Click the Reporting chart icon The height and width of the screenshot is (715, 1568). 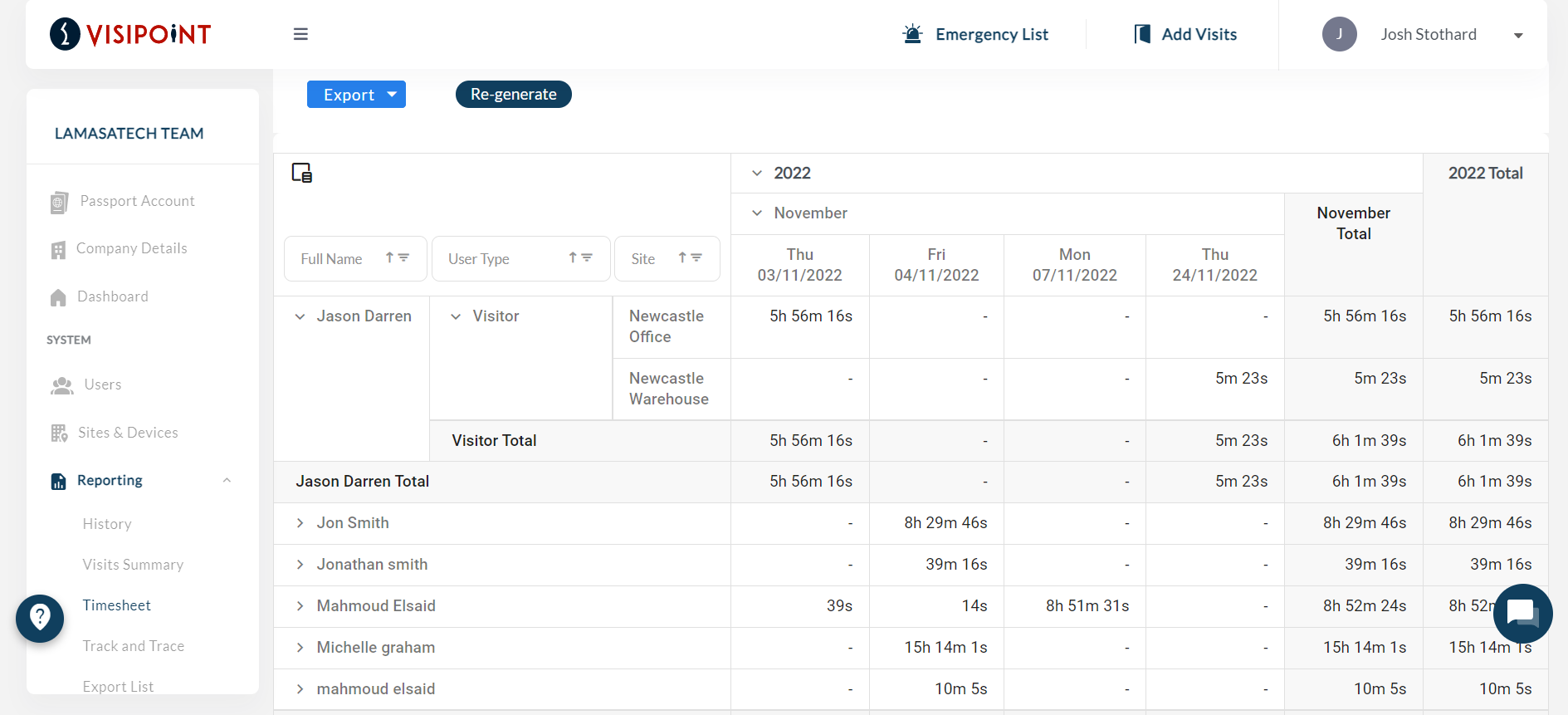point(58,481)
